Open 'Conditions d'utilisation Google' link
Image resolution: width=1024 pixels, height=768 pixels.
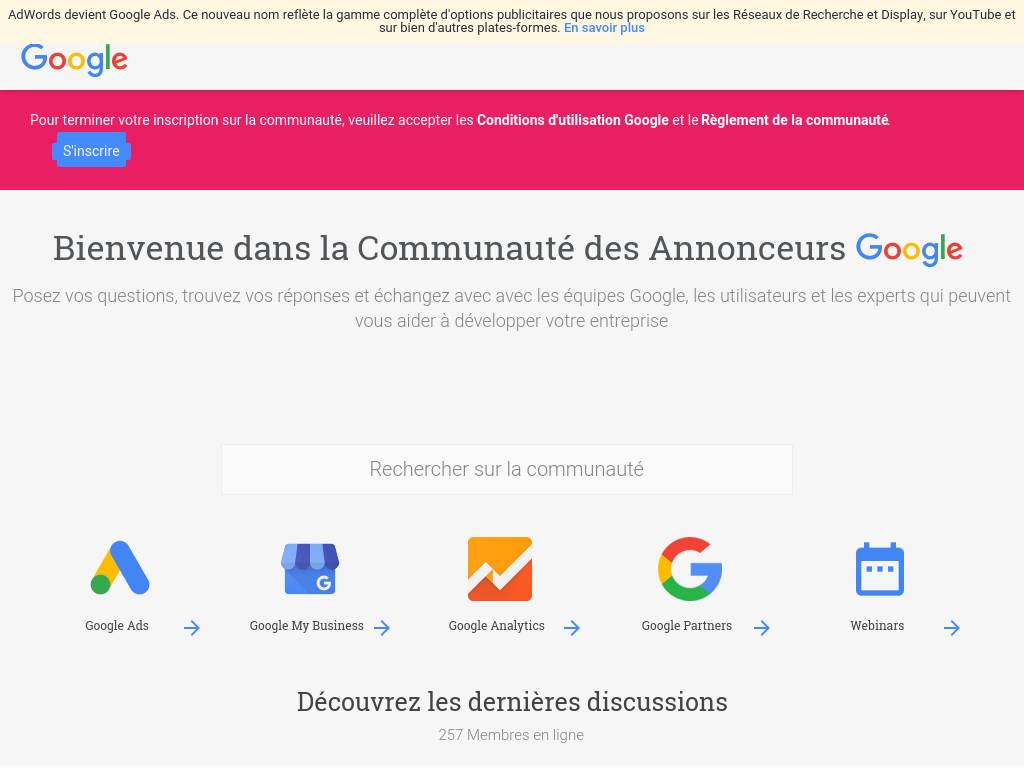click(572, 120)
